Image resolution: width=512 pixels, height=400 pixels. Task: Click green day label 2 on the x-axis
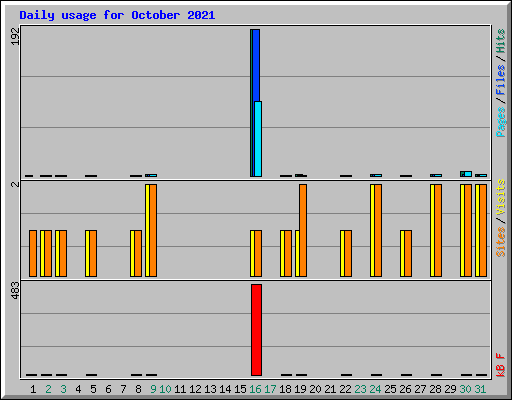point(48,389)
